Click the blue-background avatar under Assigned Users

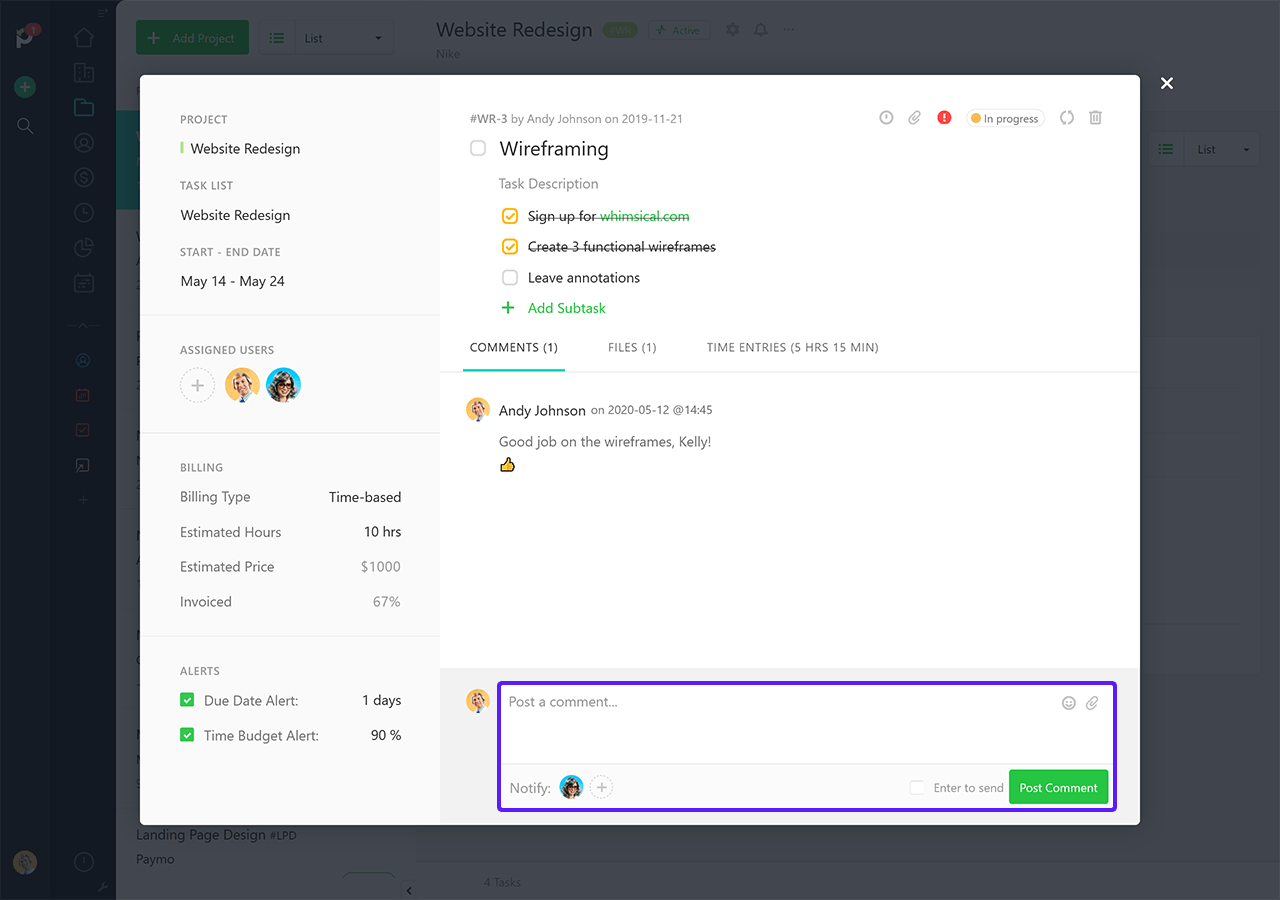[284, 385]
